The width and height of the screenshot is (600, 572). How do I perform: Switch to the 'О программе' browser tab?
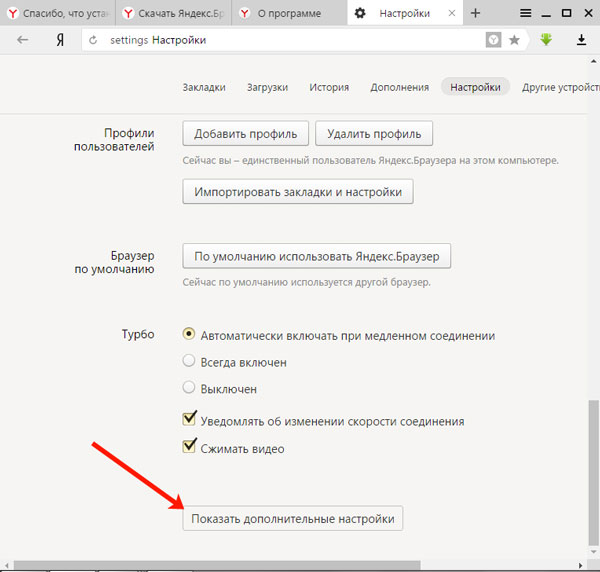pos(290,14)
